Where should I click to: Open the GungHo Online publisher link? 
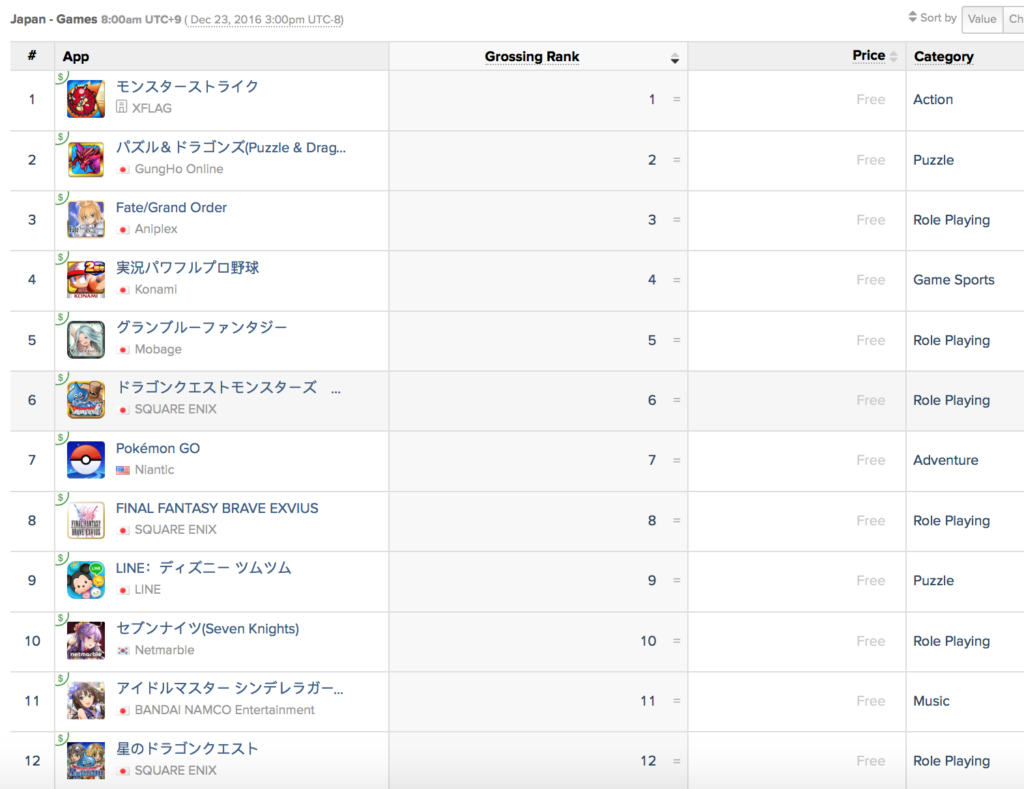pyautogui.click(x=179, y=169)
